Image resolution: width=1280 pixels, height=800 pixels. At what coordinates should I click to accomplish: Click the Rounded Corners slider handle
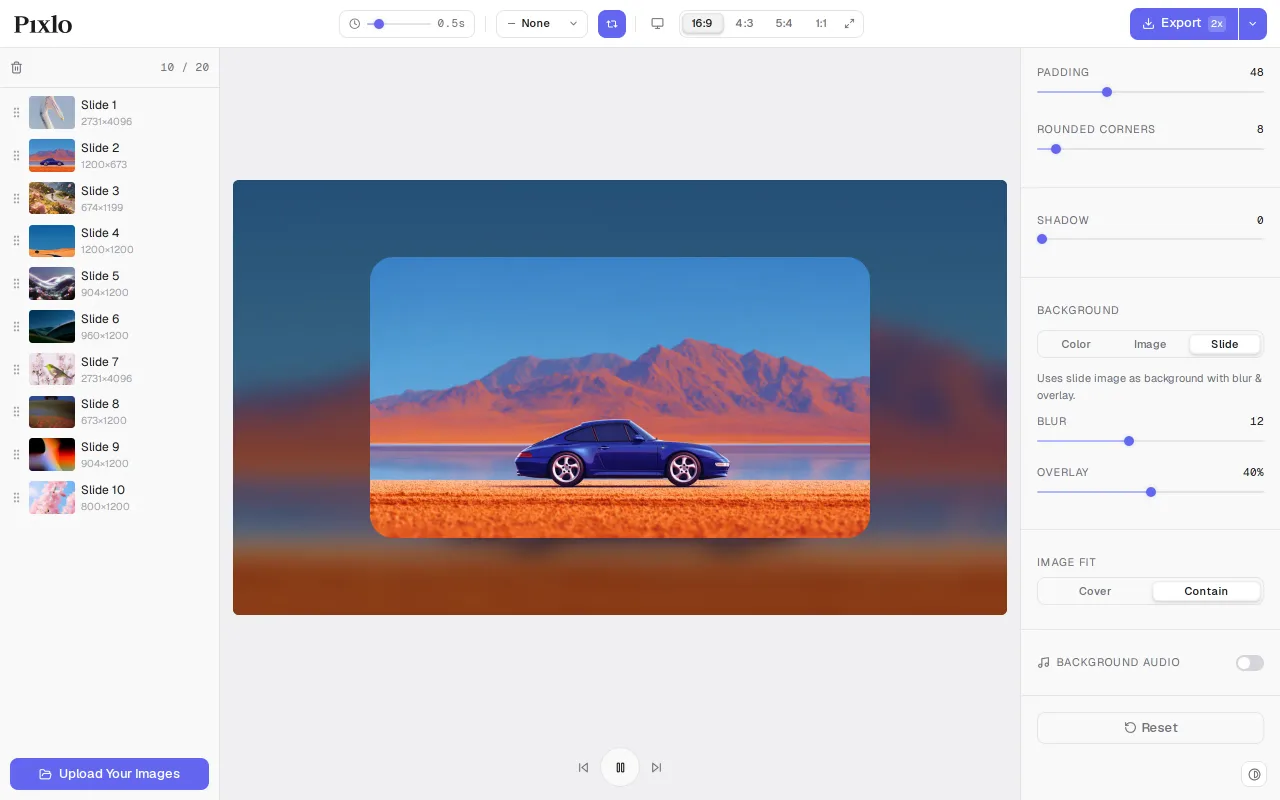coord(1056,149)
